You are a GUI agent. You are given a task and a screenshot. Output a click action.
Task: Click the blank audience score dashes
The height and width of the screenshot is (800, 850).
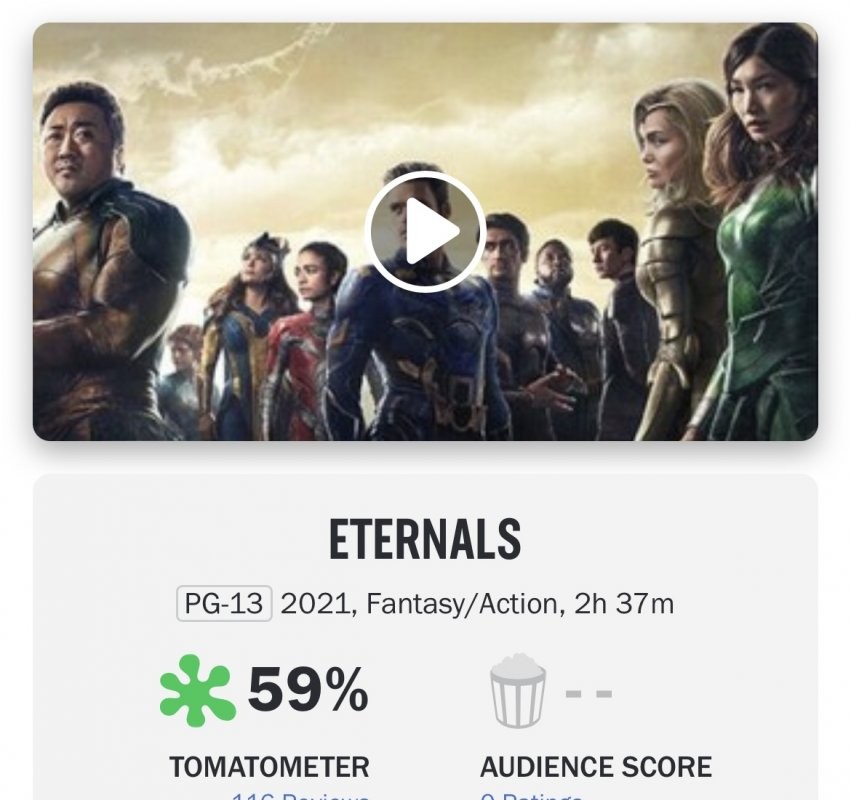pyautogui.click(x=589, y=692)
